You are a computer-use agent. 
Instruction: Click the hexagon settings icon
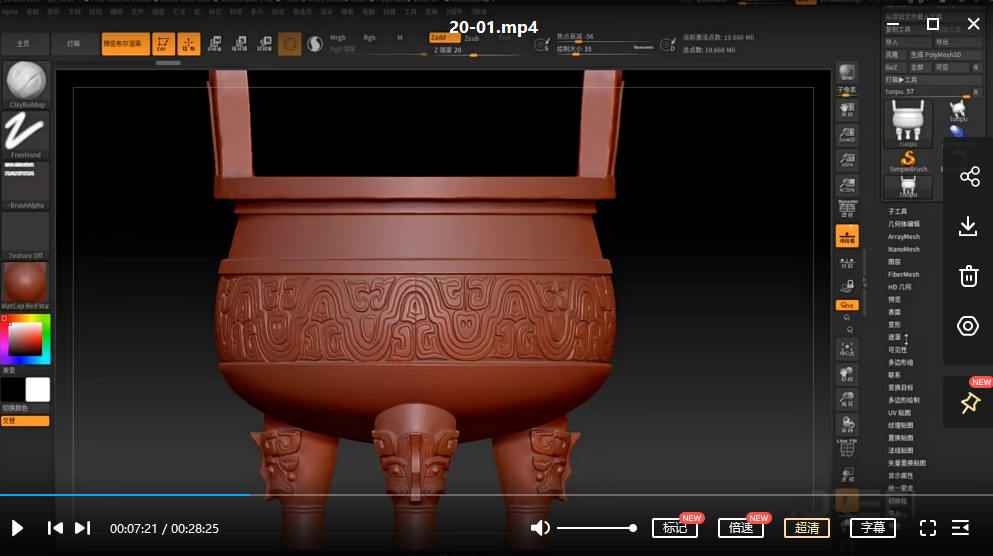[968, 326]
